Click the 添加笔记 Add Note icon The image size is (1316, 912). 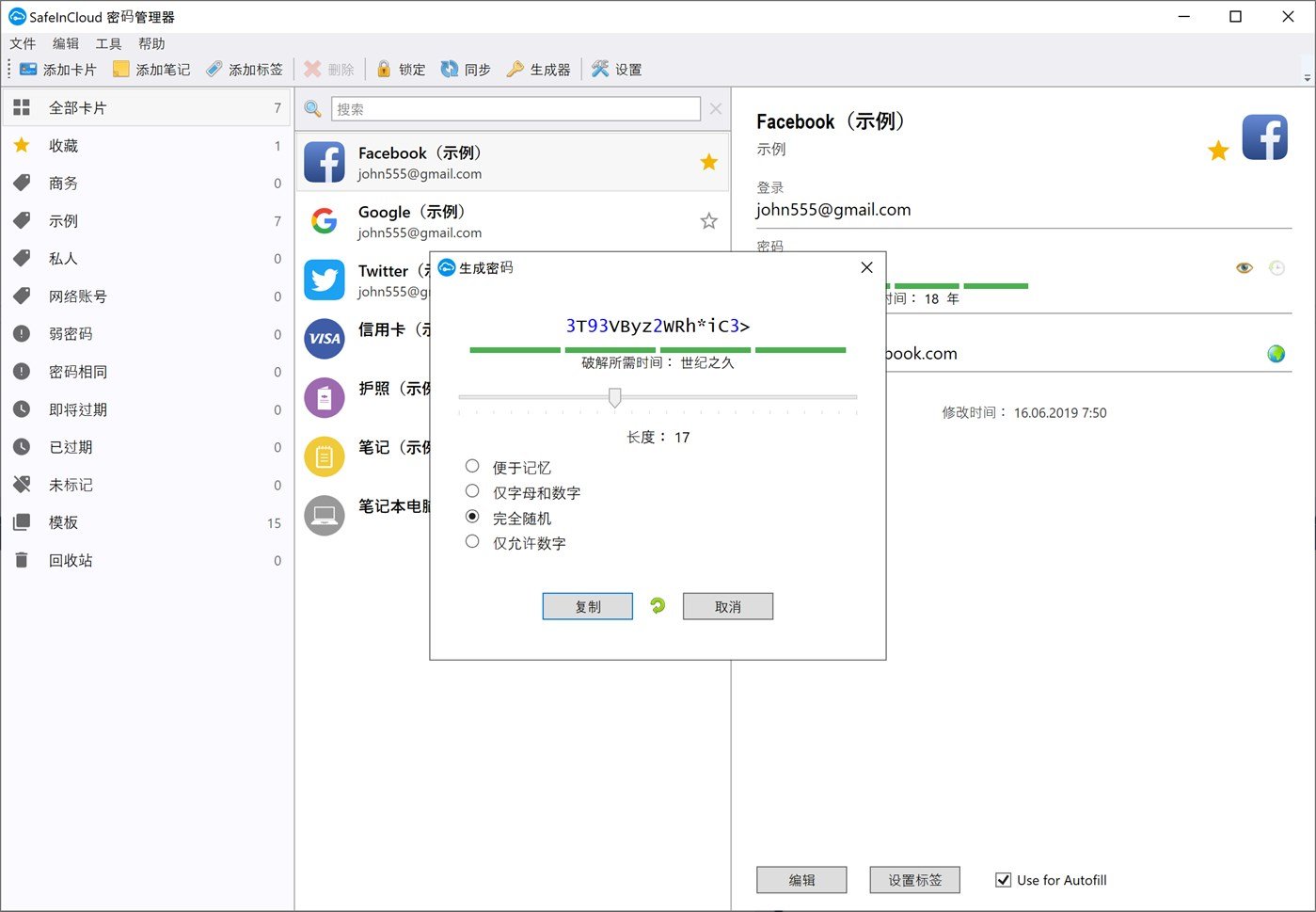click(x=121, y=69)
